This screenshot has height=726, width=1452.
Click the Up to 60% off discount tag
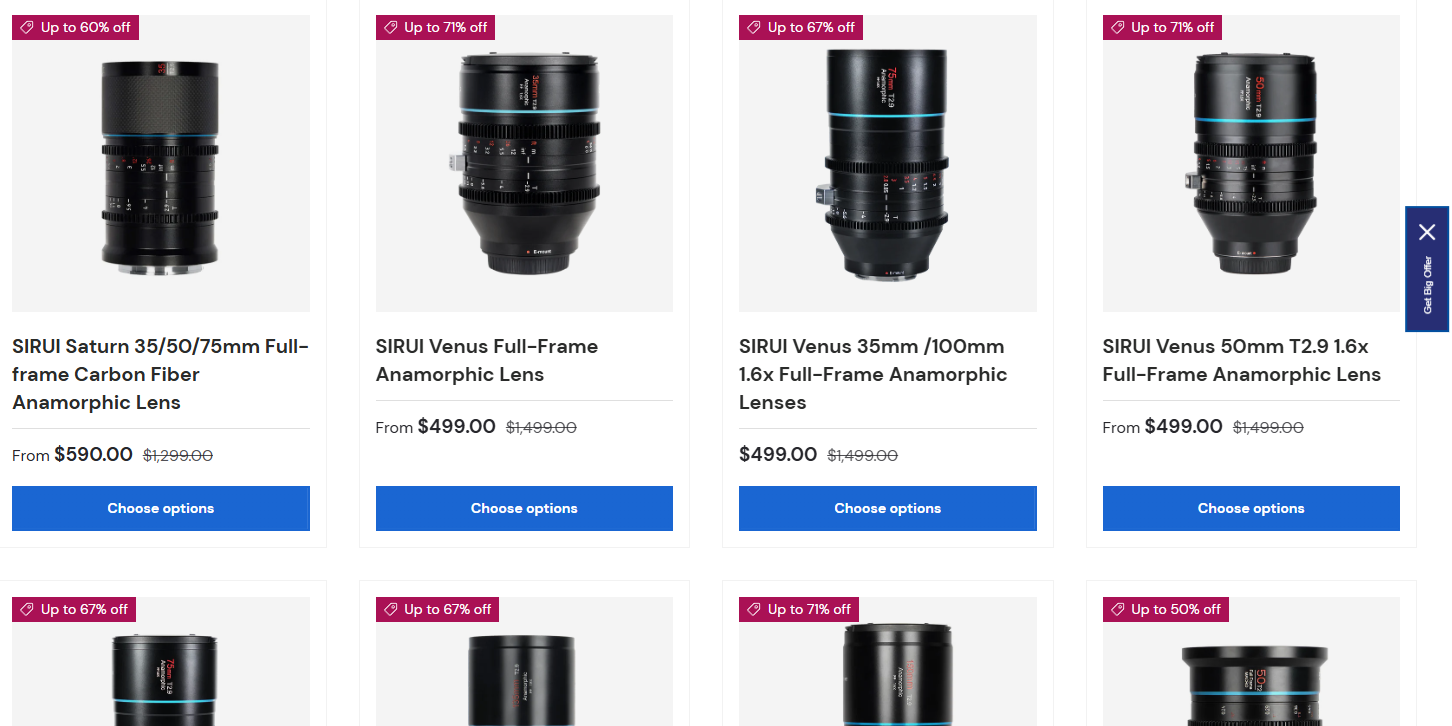(x=75, y=27)
